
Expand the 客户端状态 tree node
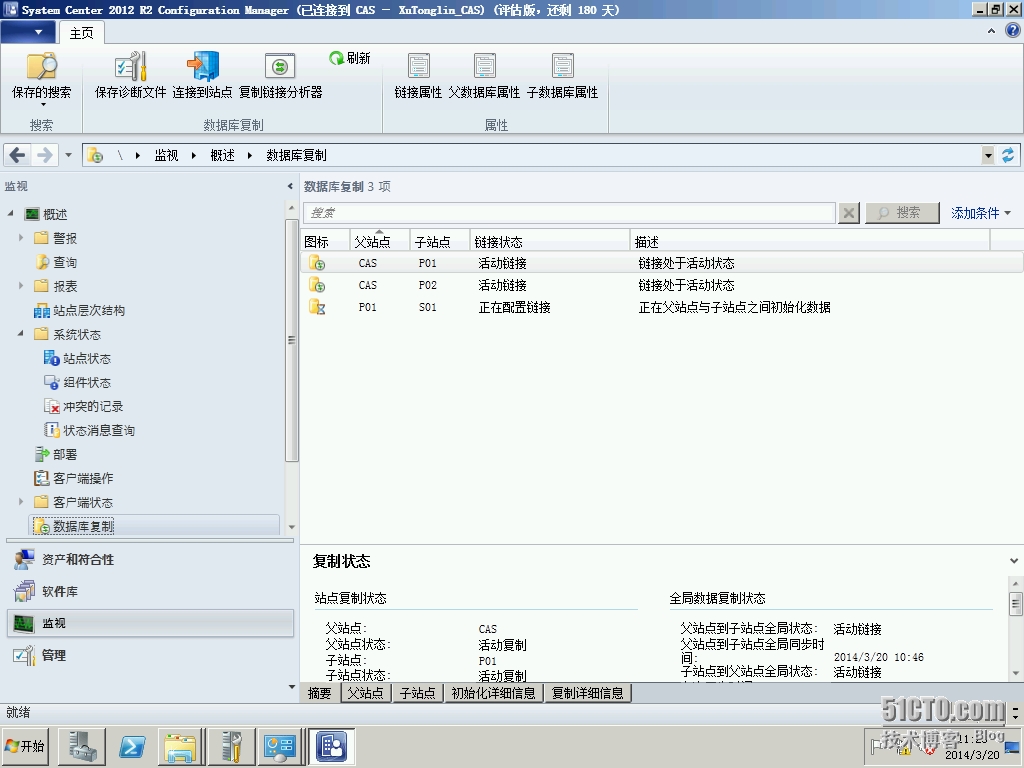pyautogui.click(x=20, y=502)
